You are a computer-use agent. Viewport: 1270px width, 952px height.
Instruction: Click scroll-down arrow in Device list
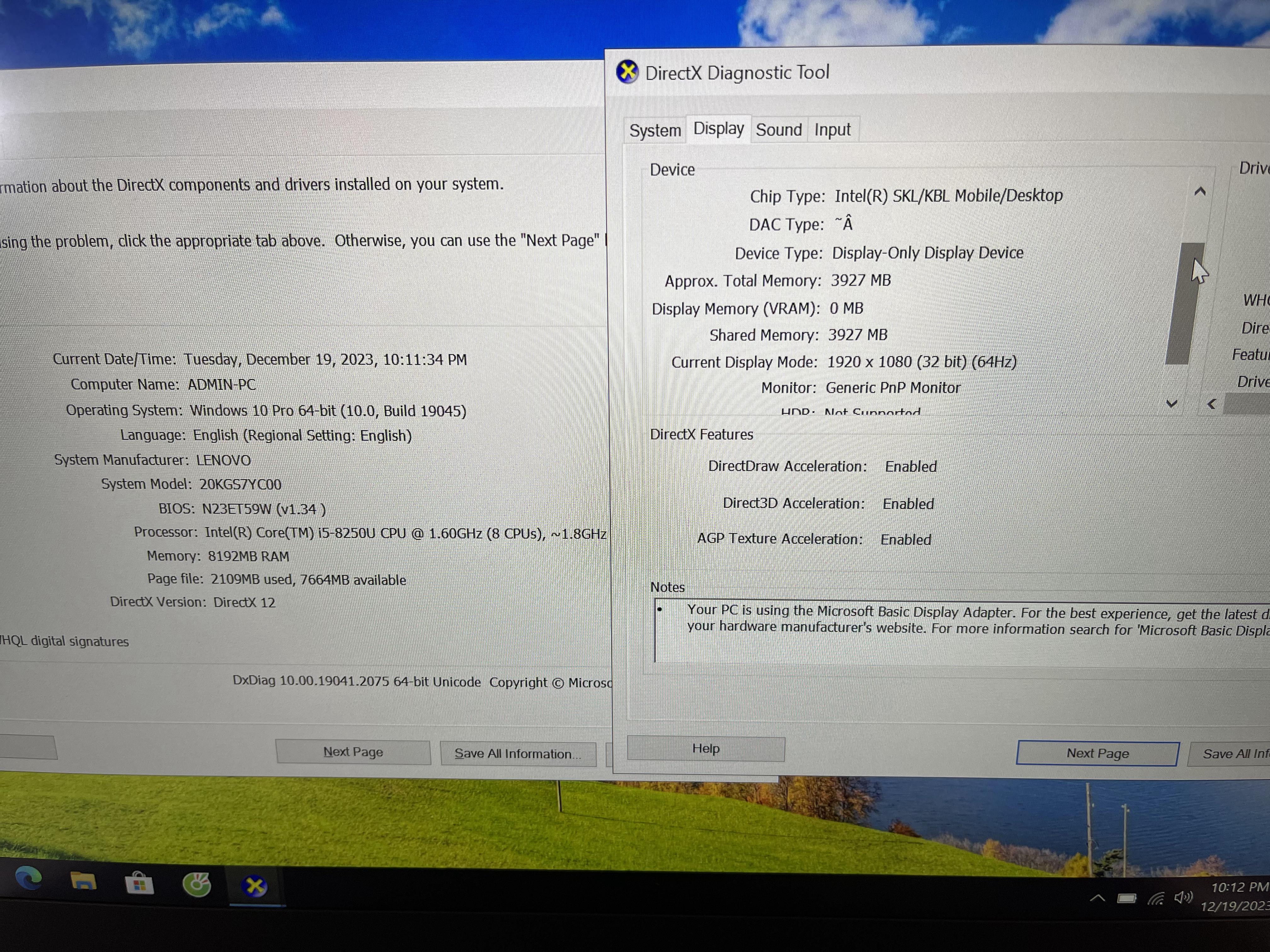coord(1172,403)
